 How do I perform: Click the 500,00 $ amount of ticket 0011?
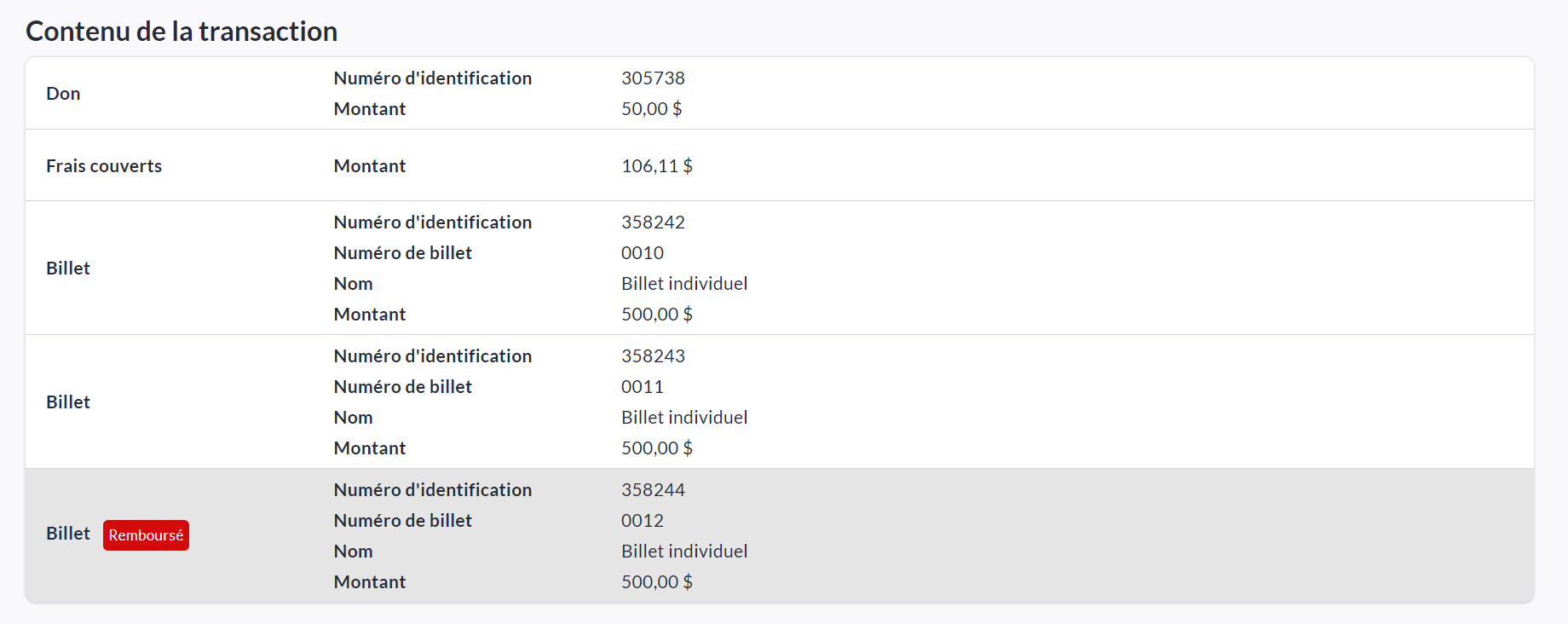click(656, 448)
